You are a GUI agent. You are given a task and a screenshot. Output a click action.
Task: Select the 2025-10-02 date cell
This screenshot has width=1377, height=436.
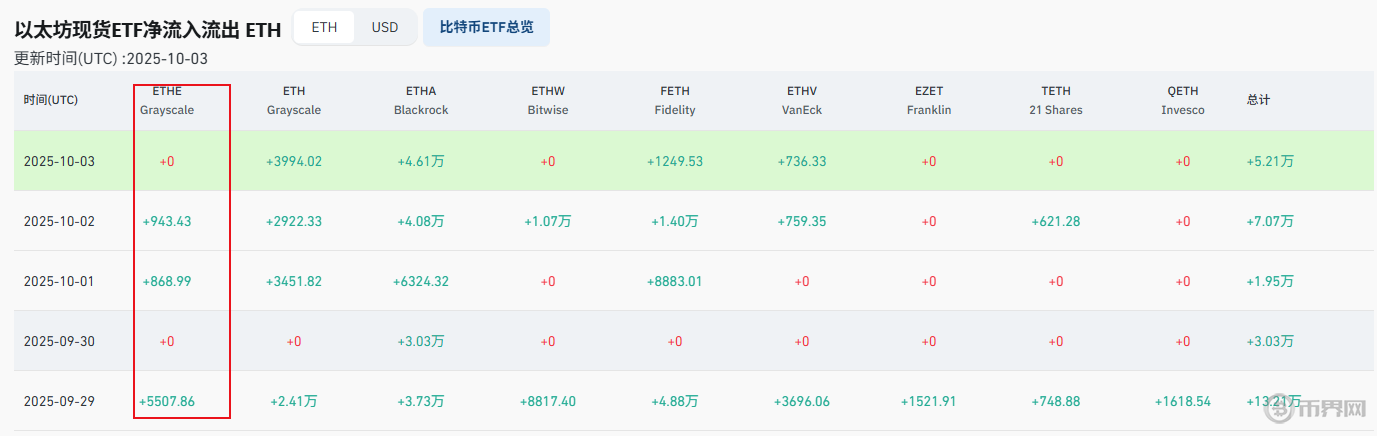pyautogui.click(x=59, y=221)
